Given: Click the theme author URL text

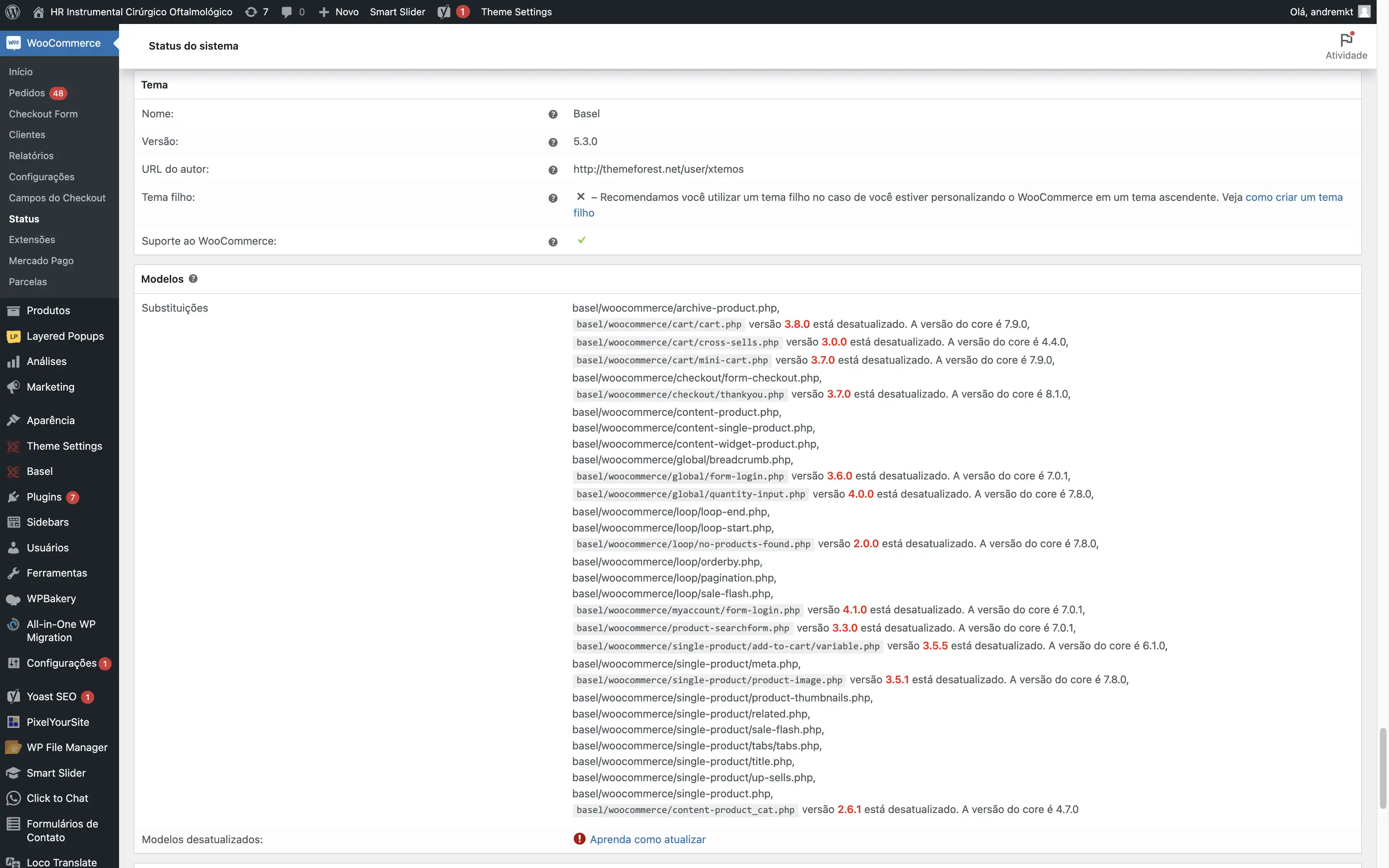Looking at the screenshot, I should (658, 169).
